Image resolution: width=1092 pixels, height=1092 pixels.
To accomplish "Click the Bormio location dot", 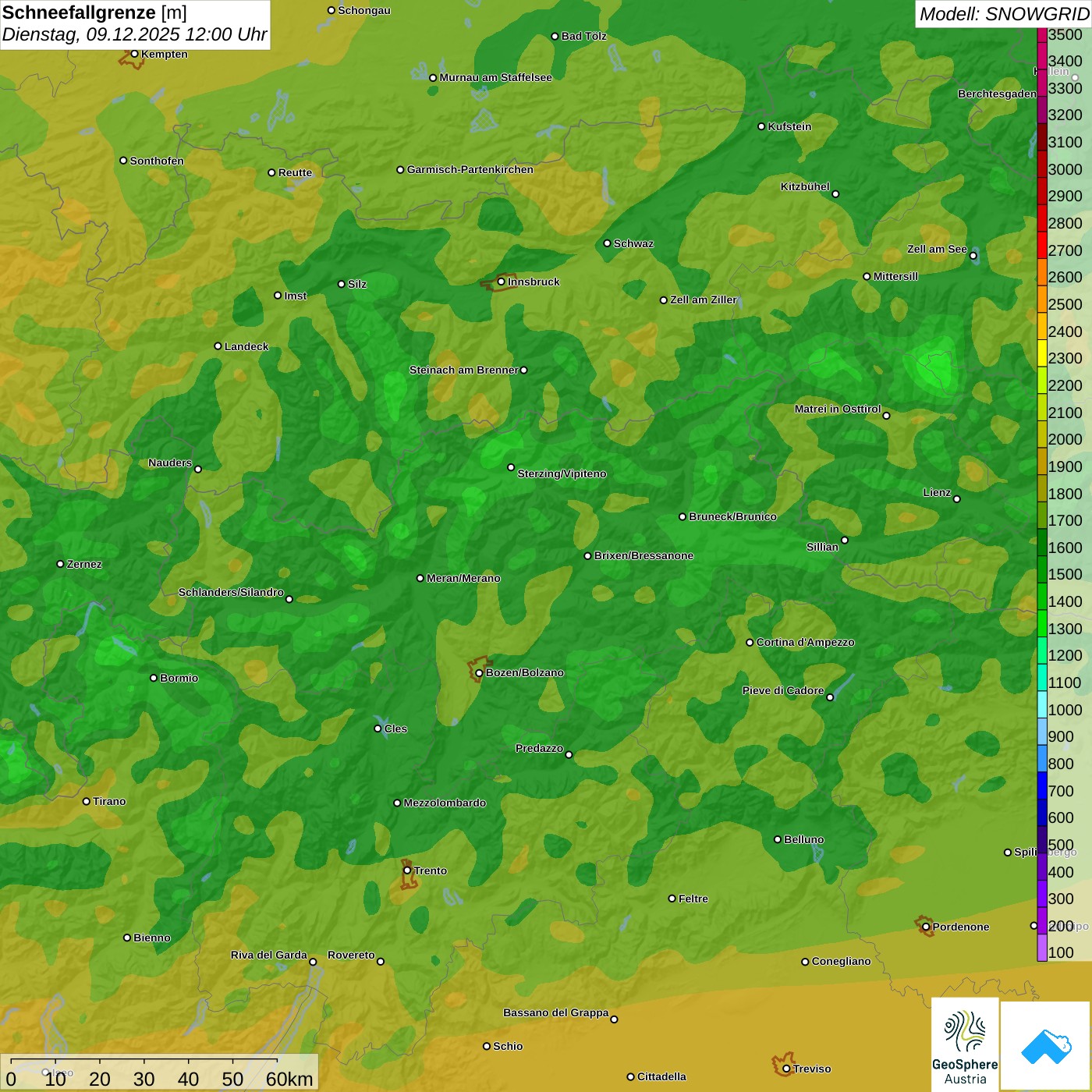I will [x=154, y=678].
